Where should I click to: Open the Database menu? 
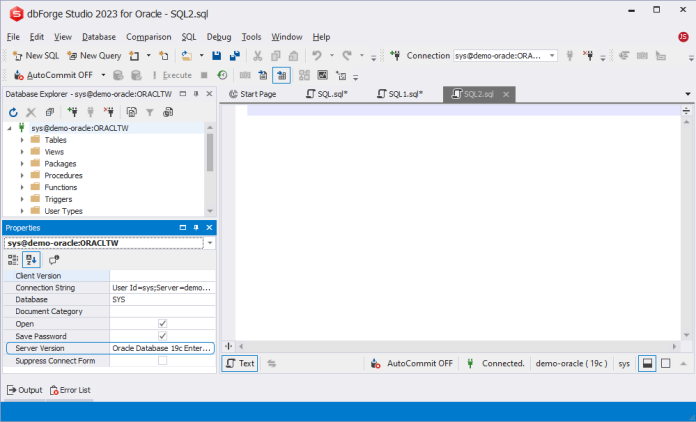pyautogui.click(x=98, y=37)
